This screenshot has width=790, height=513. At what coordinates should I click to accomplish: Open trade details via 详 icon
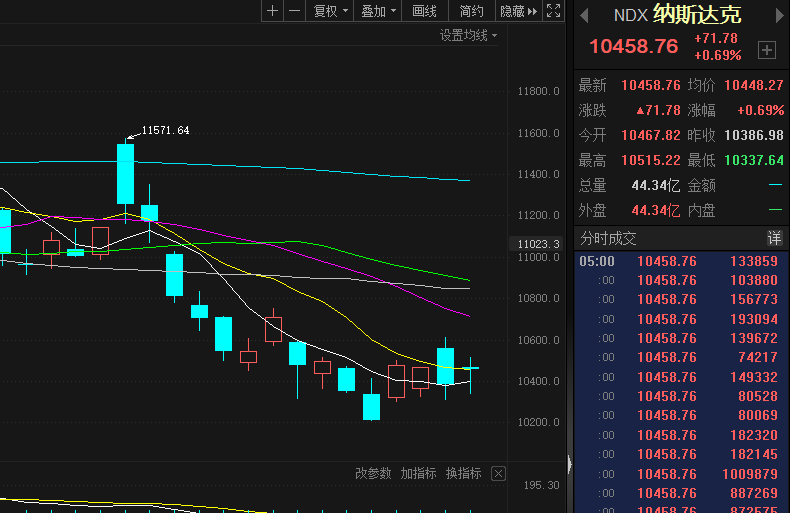click(x=774, y=238)
